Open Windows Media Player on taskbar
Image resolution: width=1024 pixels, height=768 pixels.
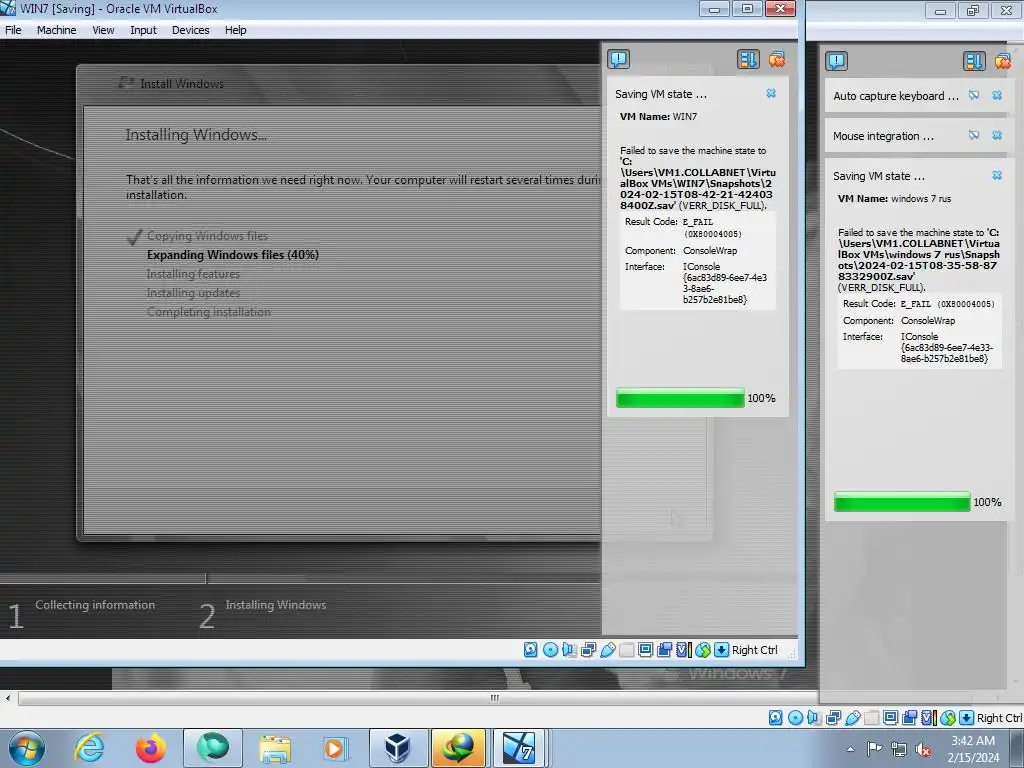335,748
